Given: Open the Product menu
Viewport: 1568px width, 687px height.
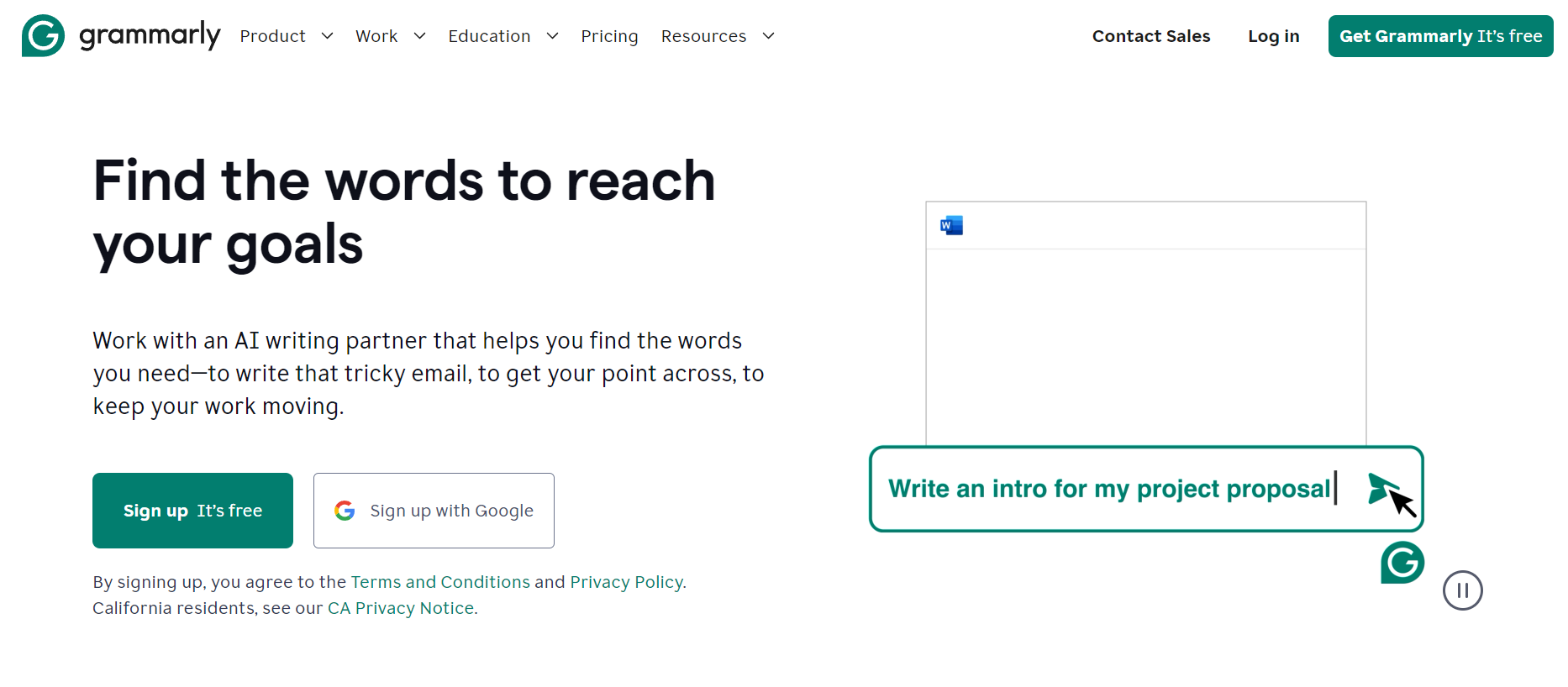Looking at the screenshot, I should click(272, 36).
